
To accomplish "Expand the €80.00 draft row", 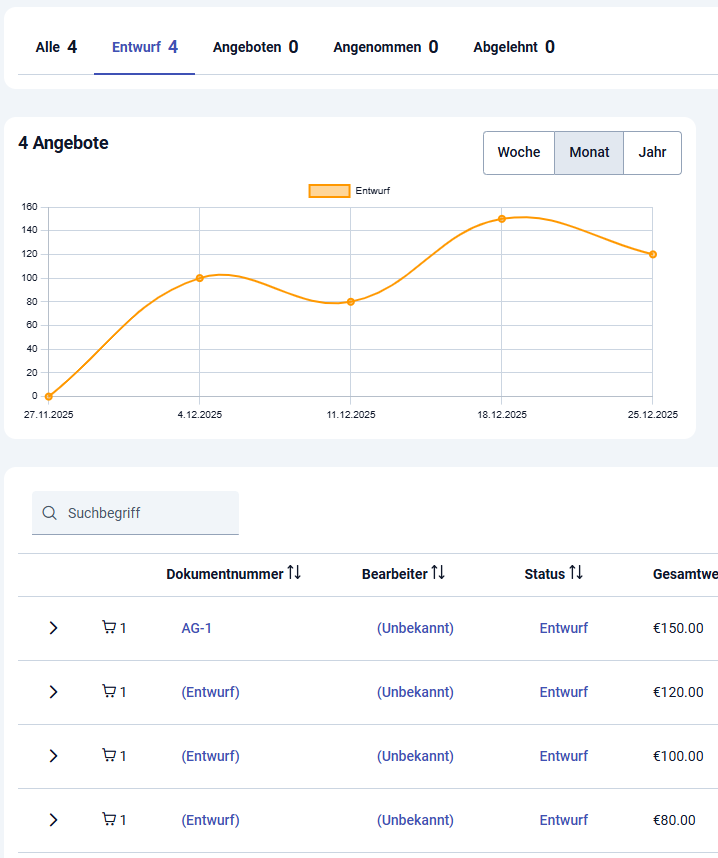I will pyautogui.click(x=54, y=820).
